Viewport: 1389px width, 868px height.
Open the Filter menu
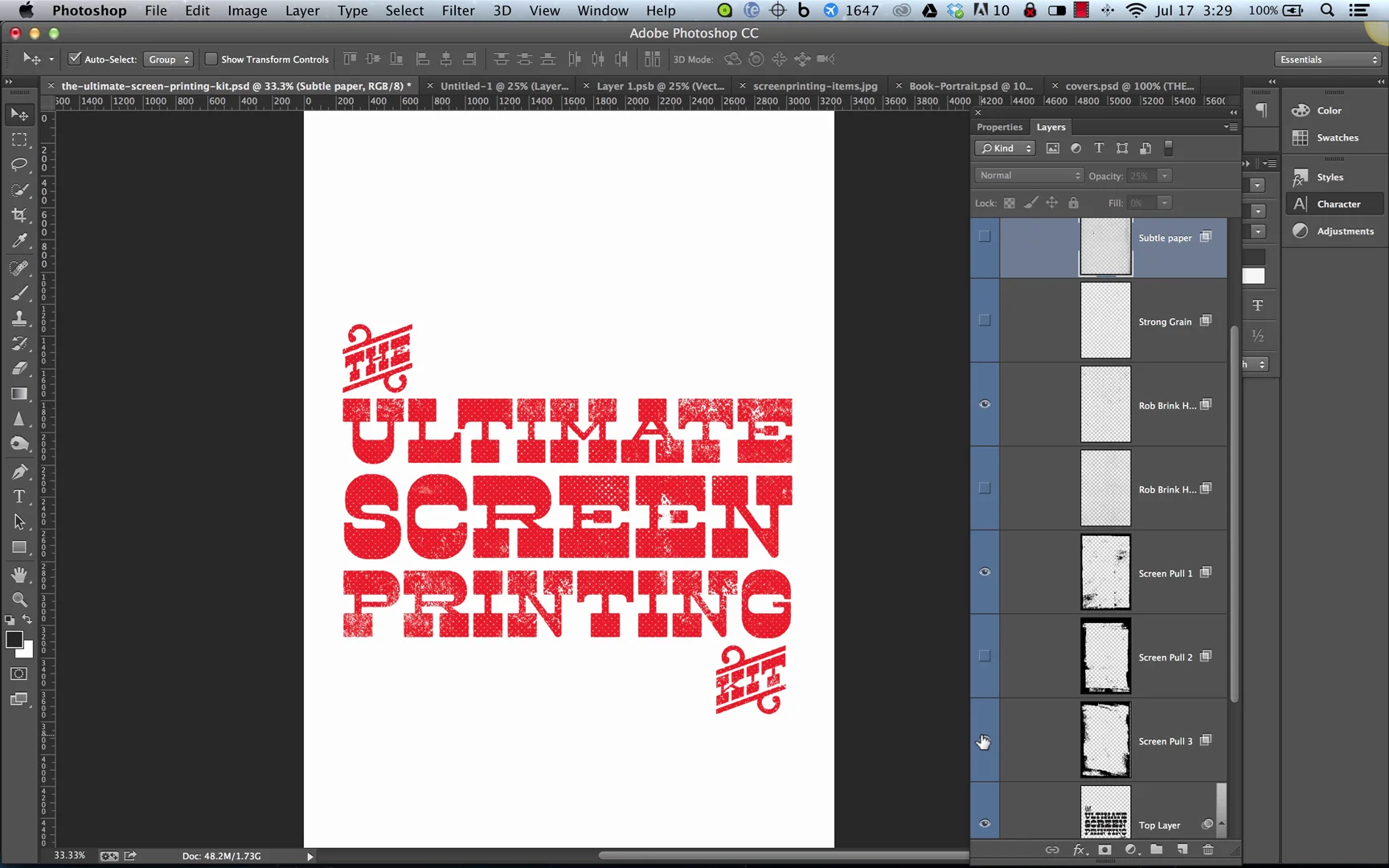458,10
